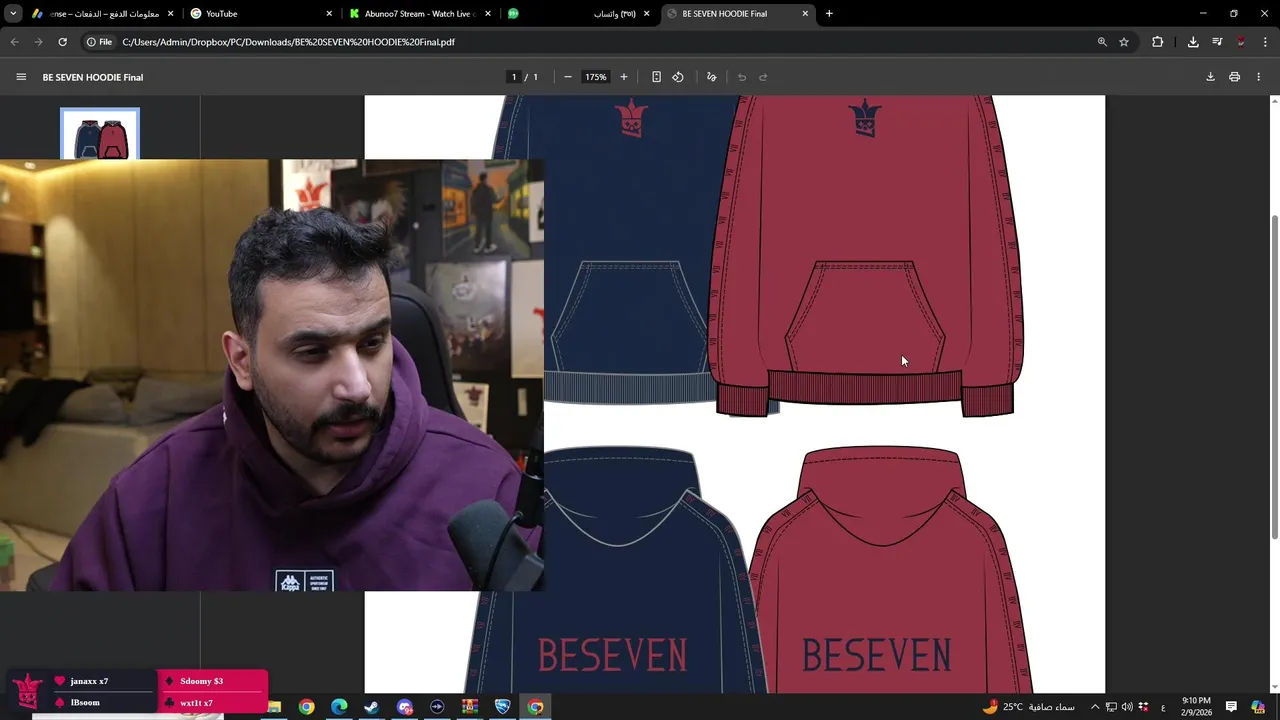The image size is (1280, 720).
Task: Select the hoodie page thumbnail
Action: (100, 134)
